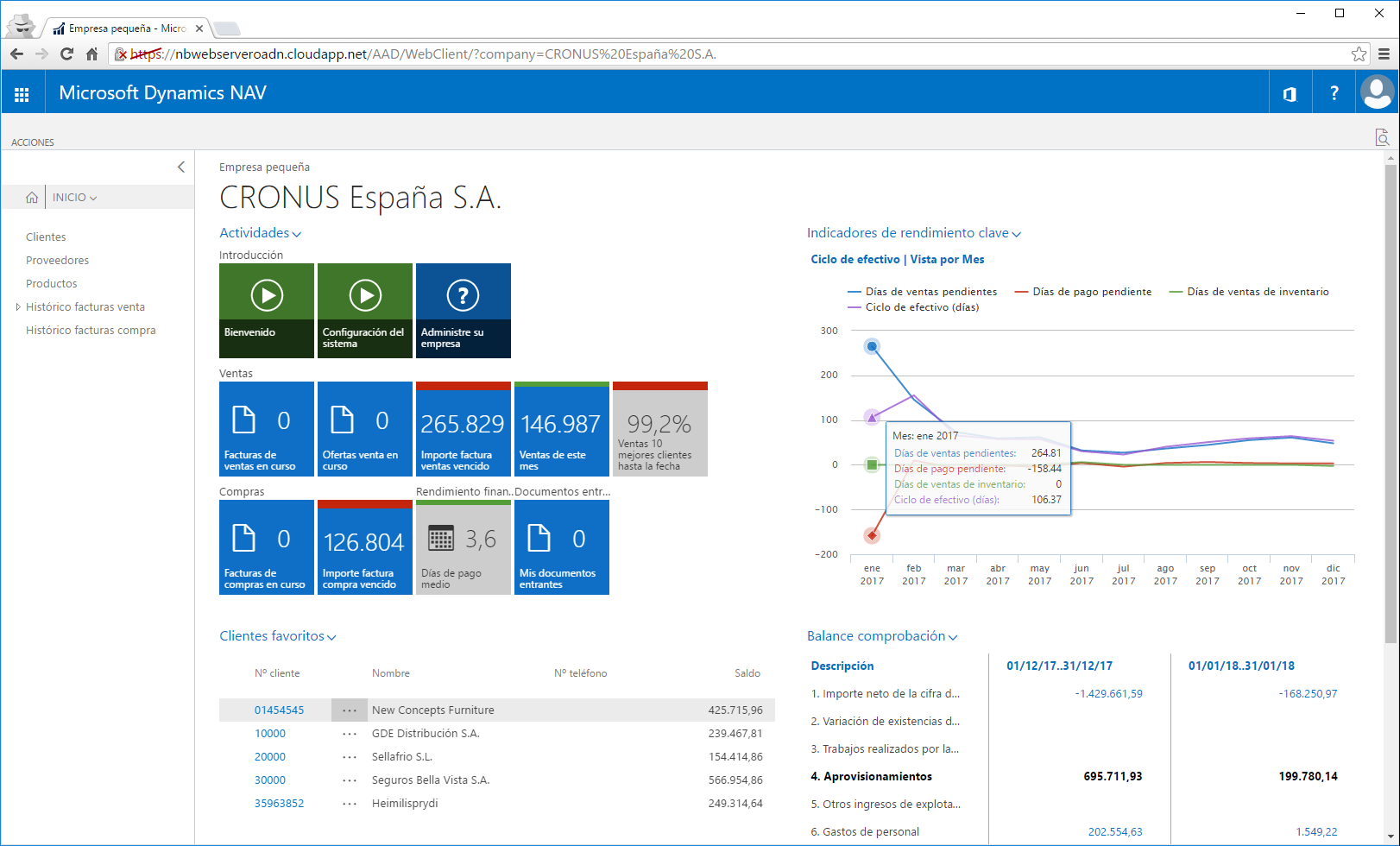
Task: Toggle Ciclo de efectivo (días) legend series
Action: pyautogui.click(x=913, y=307)
